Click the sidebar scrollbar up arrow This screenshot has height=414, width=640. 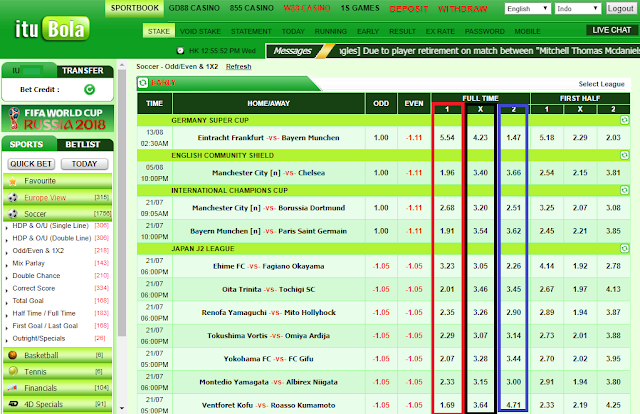[122, 65]
